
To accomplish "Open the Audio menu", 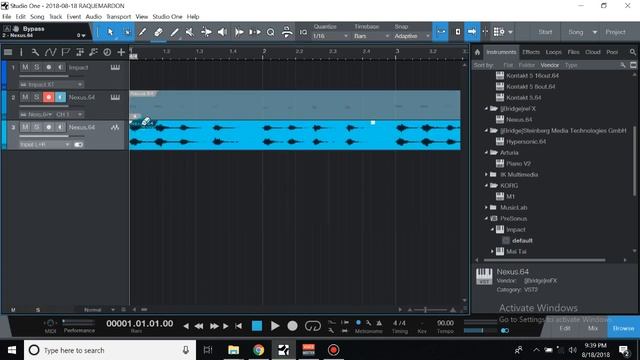I will (93, 17).
